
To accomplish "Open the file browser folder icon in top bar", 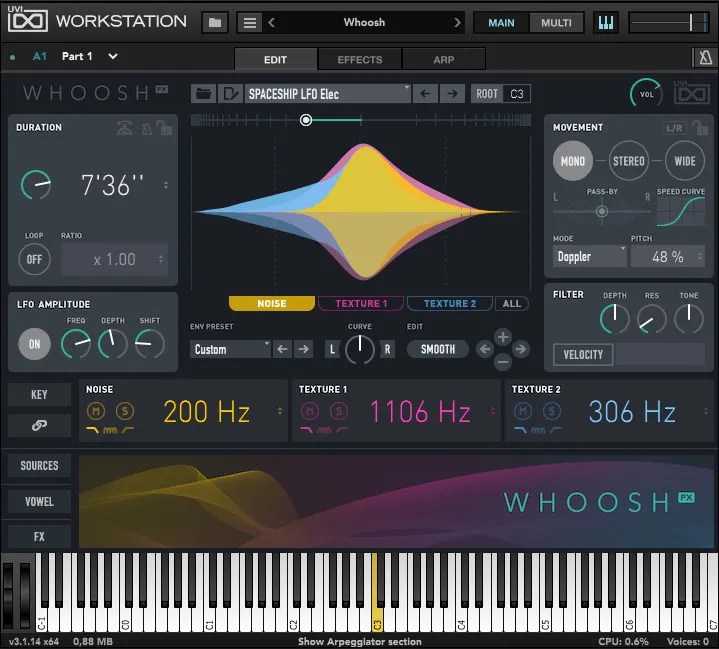I will point(215,22).
